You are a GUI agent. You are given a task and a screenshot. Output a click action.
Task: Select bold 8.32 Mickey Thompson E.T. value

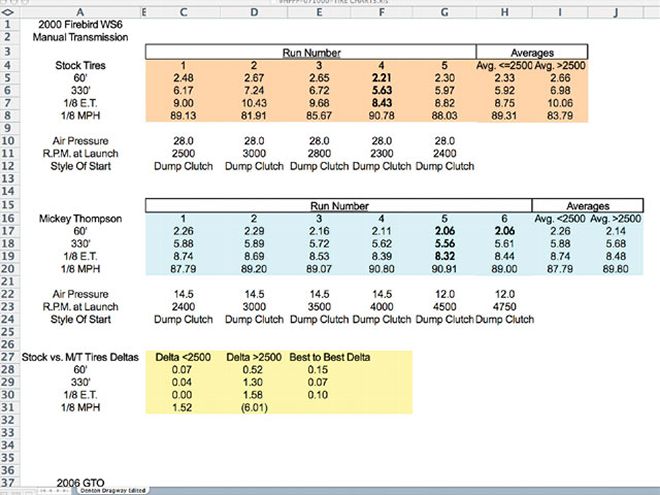pyautogui.click(x=444, y=256)
